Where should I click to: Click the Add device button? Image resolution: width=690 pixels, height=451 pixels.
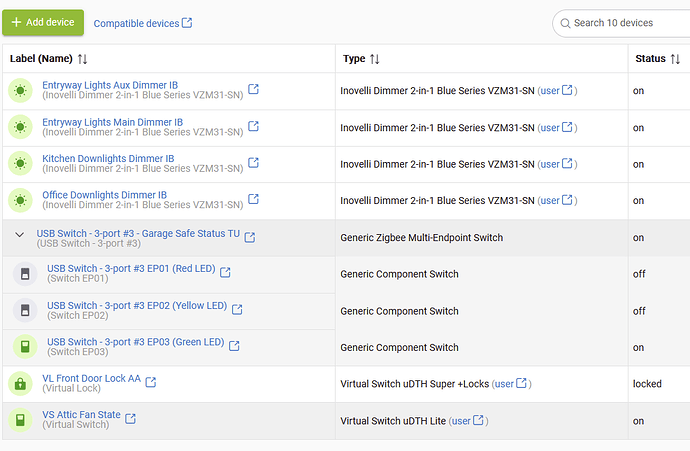(x=43, y=22)
